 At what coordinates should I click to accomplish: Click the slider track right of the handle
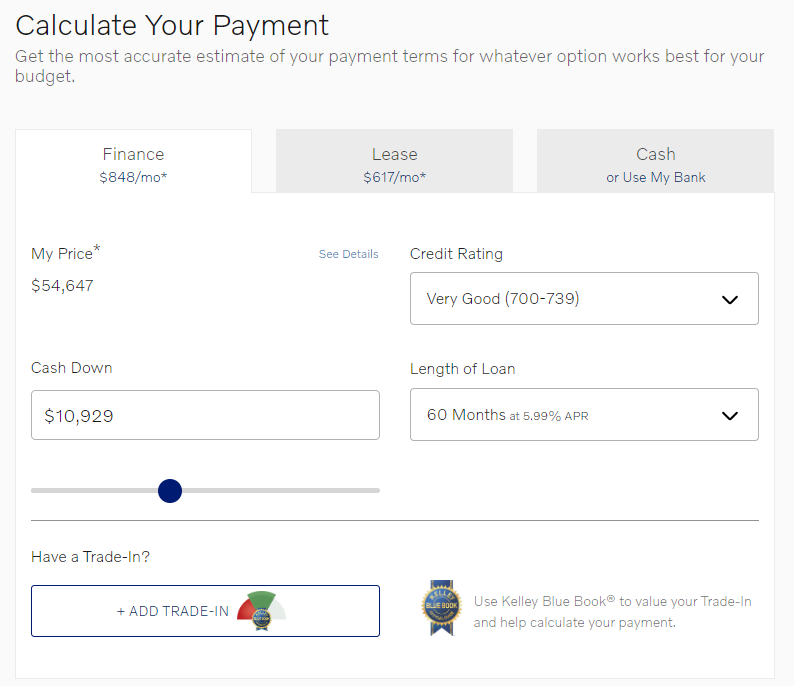[280, 491]
